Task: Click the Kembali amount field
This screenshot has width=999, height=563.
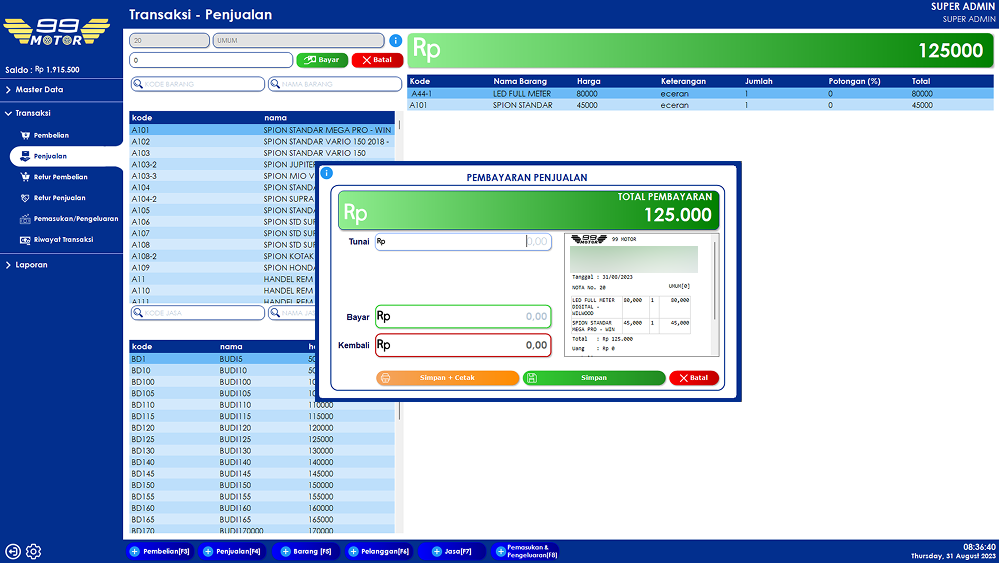Action: pyautogui.click(x=463, y=345)
